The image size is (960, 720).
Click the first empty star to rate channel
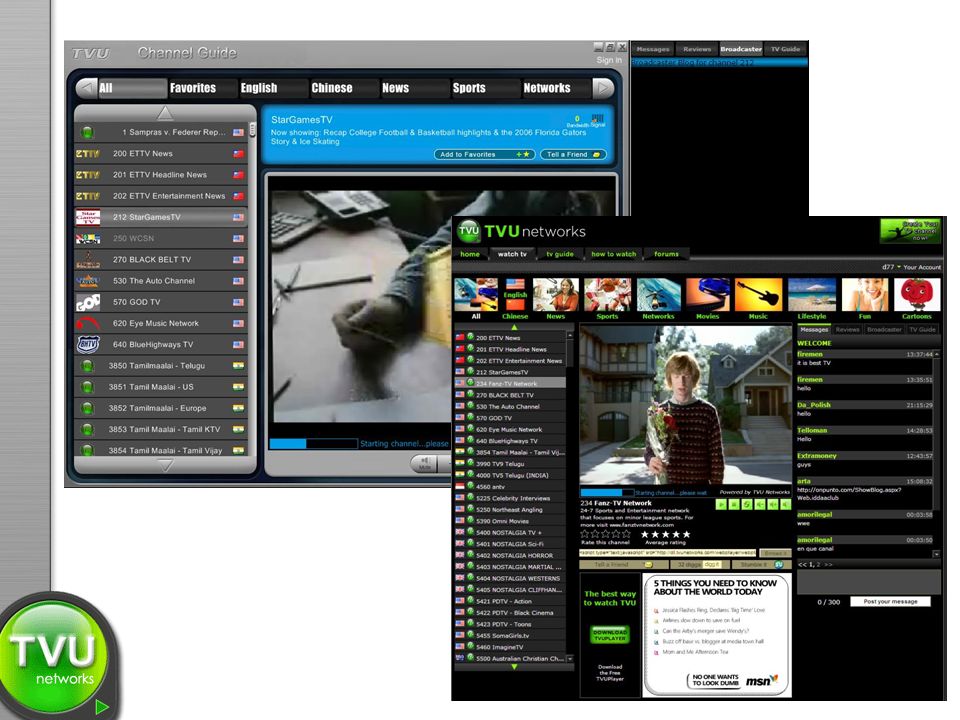585,534
